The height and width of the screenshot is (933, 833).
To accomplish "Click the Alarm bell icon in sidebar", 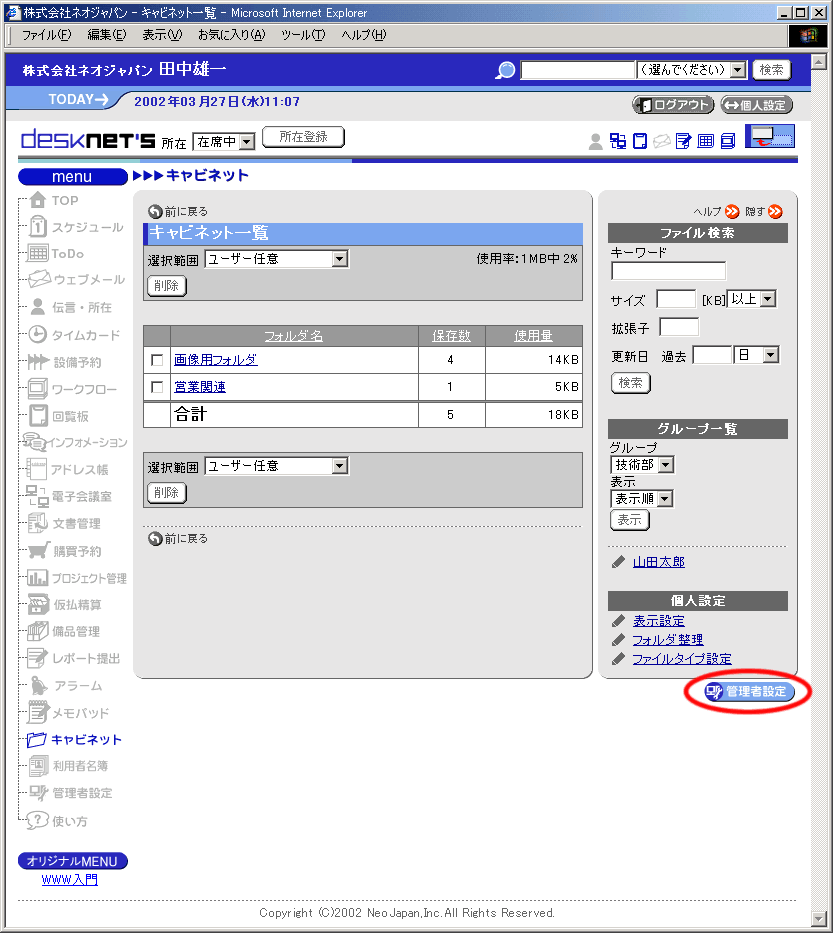I will click(x=38, y=686).
